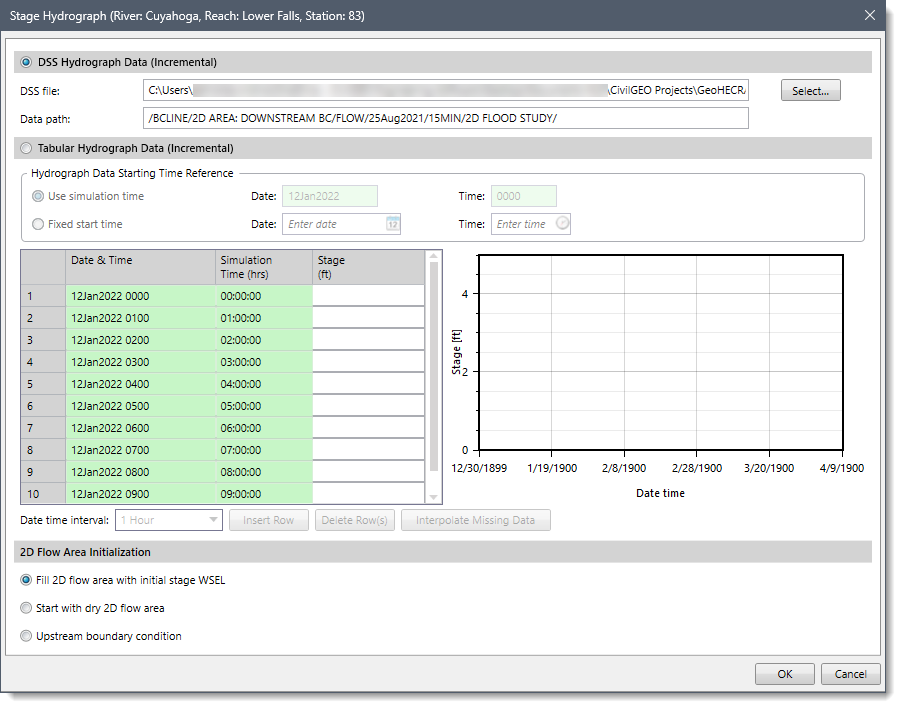Click simulation time cell '05:00:00'

click(264, 406)
